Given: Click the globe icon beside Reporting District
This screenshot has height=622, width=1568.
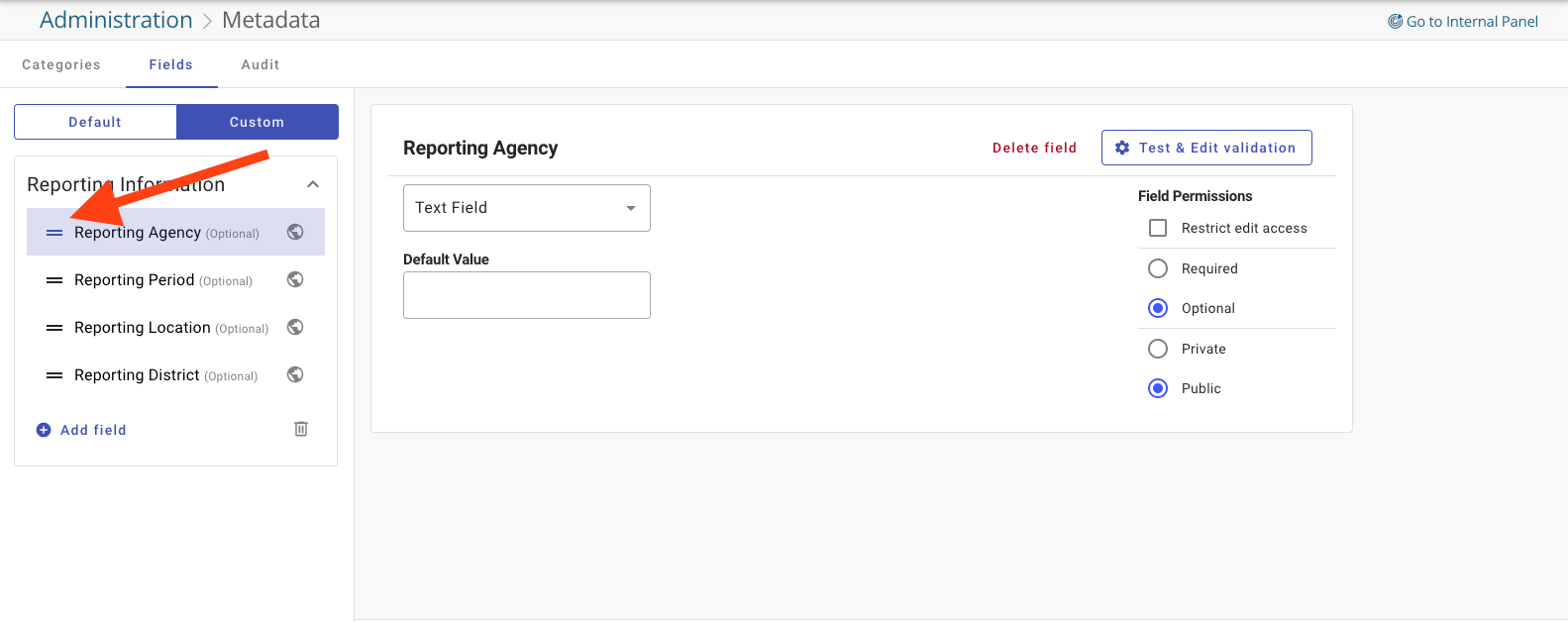Looking at the screenshot, I should pyautogui.click(x=295, y=374).
